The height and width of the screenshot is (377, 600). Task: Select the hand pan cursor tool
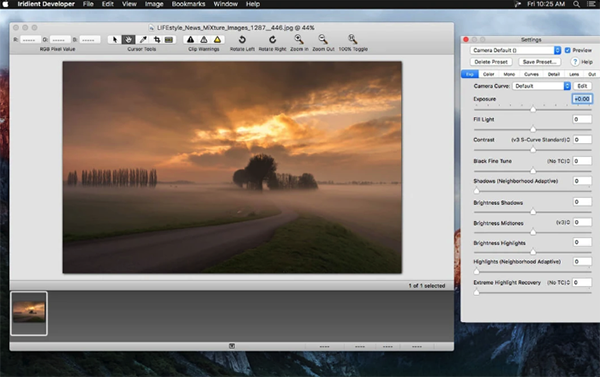point(128,39)
